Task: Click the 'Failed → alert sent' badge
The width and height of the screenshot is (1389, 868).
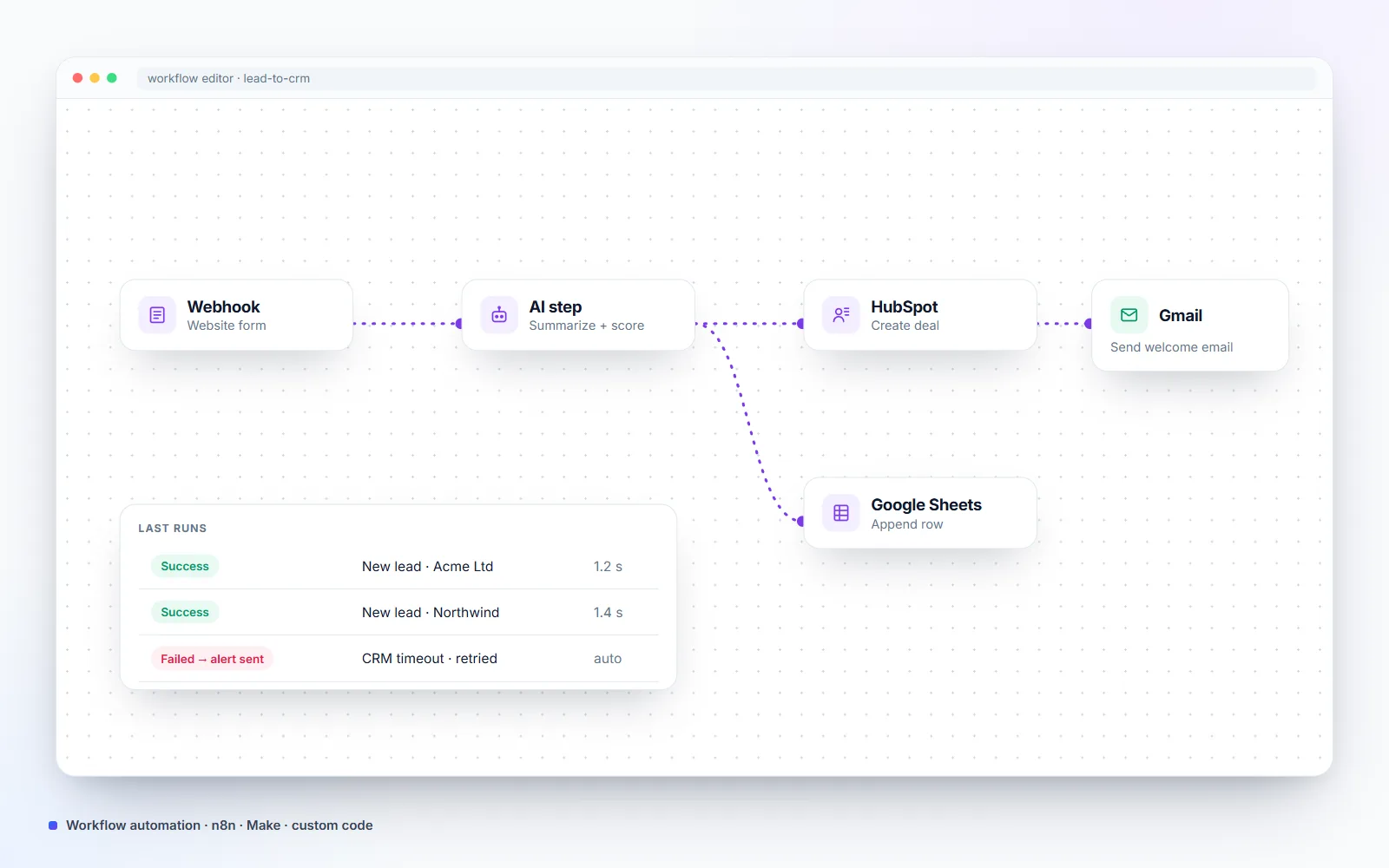Action: (x=212, y=659)
